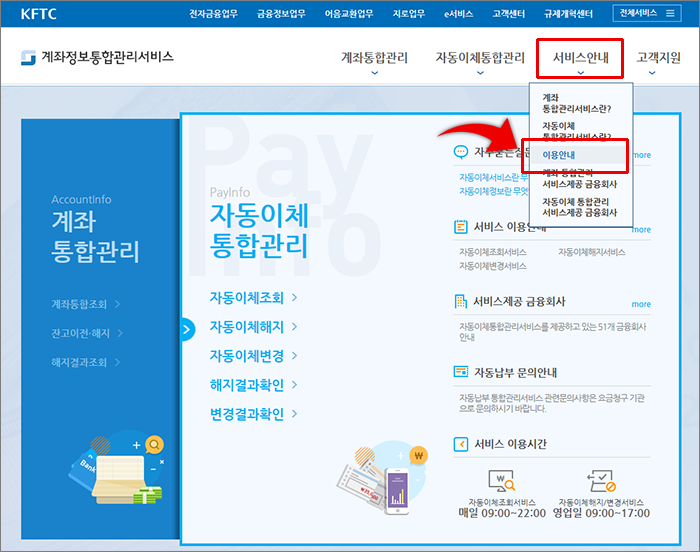Click the bankbook and cash illustration
The image size is (700, 552).
pyautogui.click(x=117, y=468)
